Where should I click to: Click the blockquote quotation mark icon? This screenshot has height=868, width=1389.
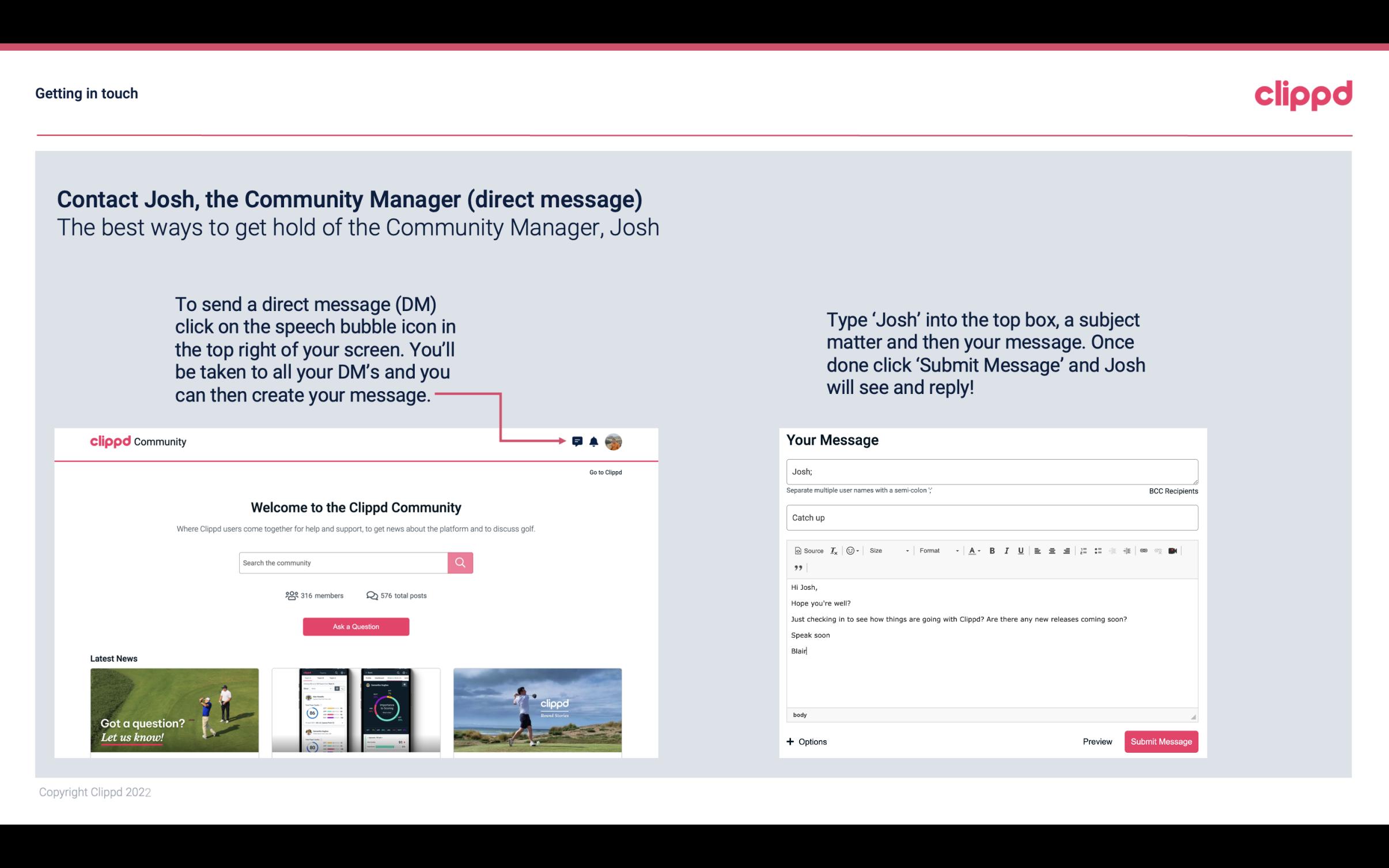(x=797, y=567)
